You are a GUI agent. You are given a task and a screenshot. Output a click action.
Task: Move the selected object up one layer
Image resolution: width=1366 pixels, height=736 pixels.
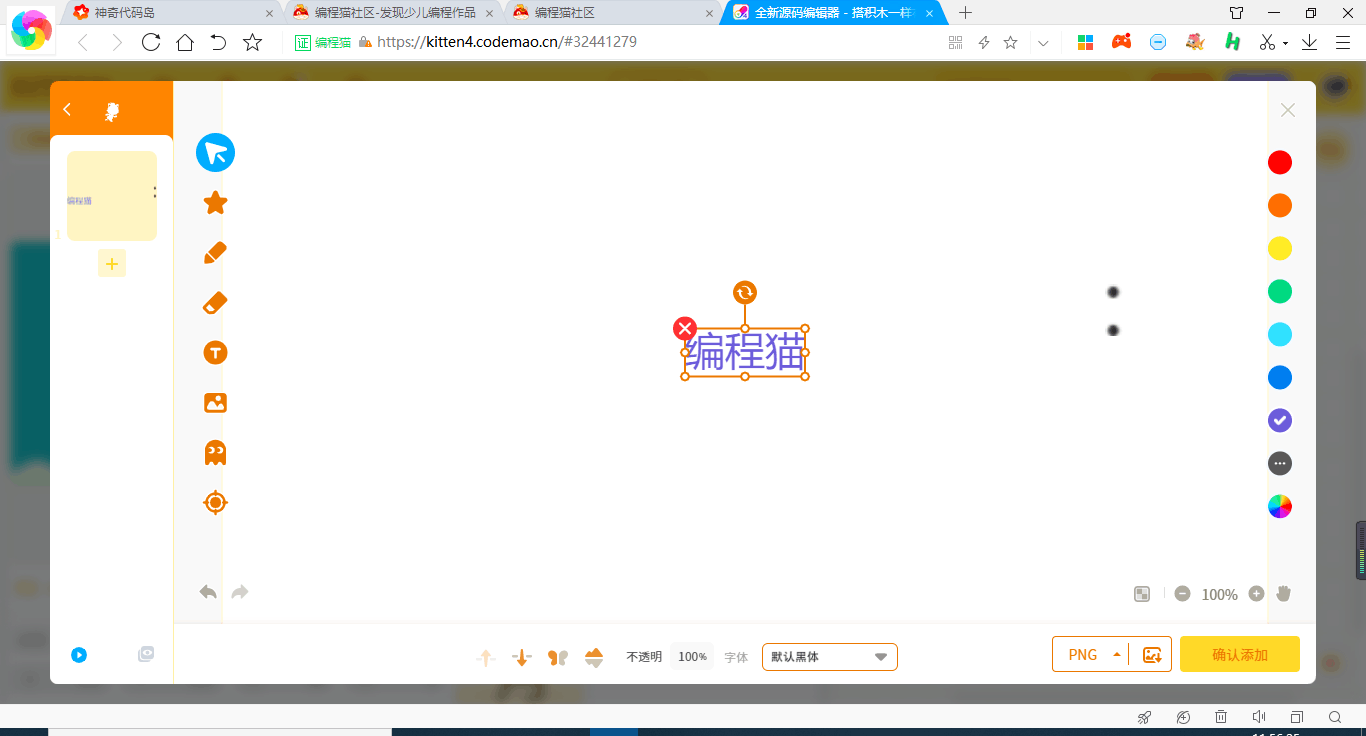(486, 657)
